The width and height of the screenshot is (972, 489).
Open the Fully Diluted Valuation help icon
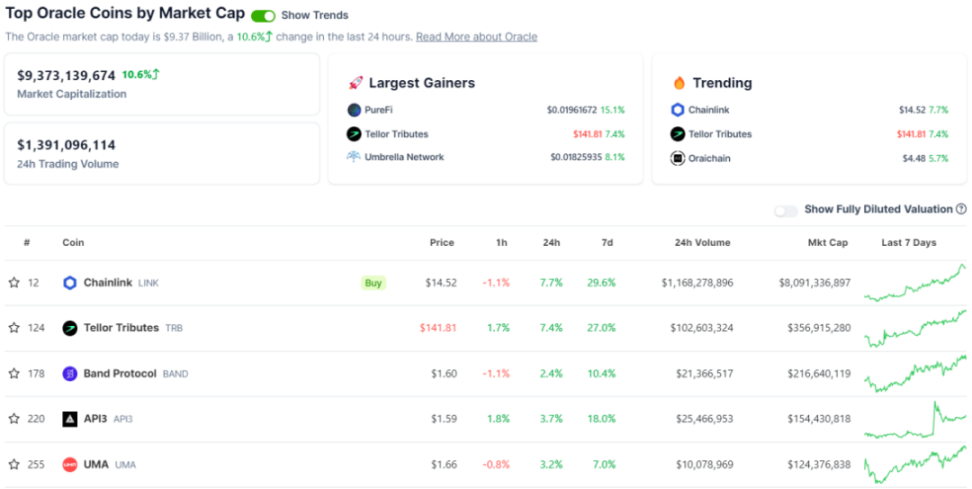[x=961, y=209]
